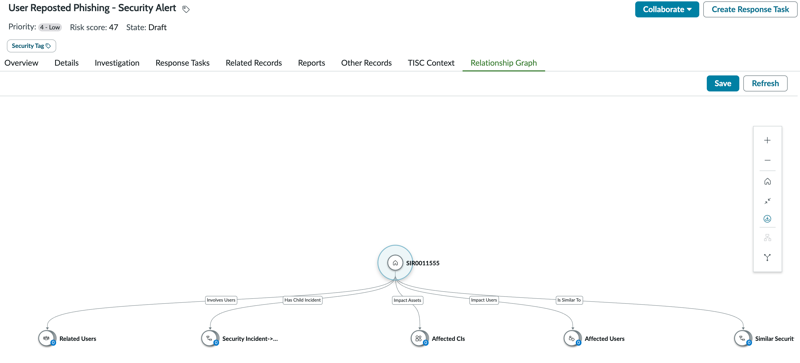This screenshot has width=800, height=363.
Task: Select the hierarchy layout icon
Action: [x=767, y=238]
